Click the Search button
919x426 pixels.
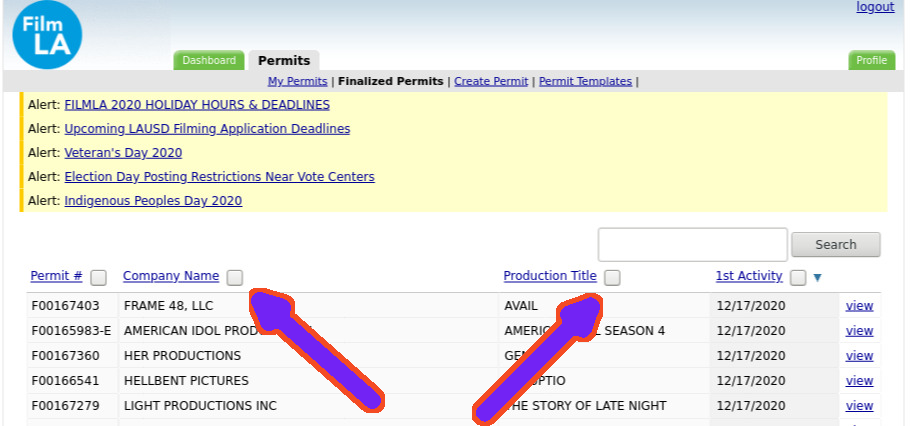[836, 245]
